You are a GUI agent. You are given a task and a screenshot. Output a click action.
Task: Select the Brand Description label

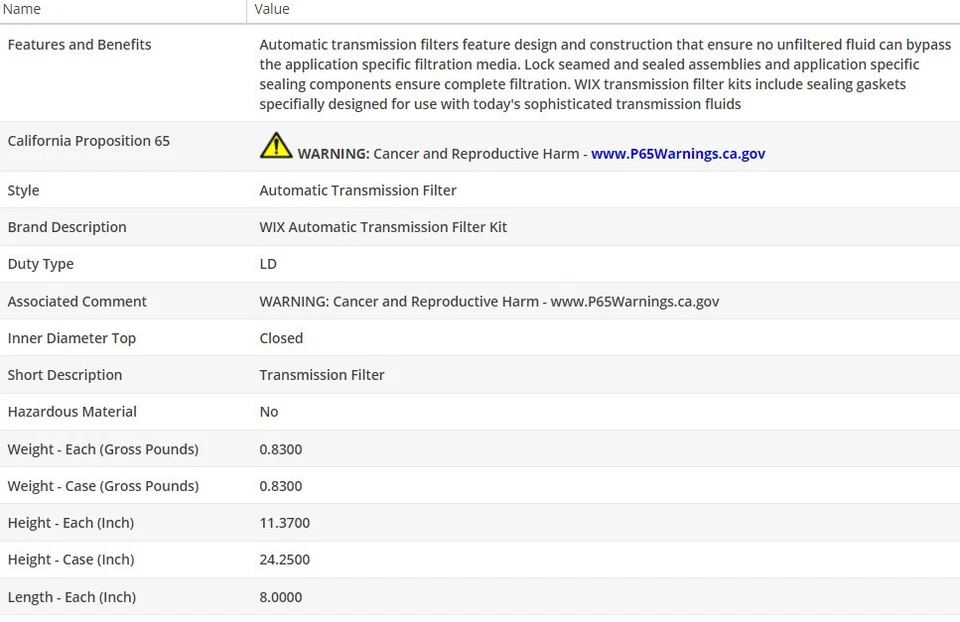pos(67,227)
